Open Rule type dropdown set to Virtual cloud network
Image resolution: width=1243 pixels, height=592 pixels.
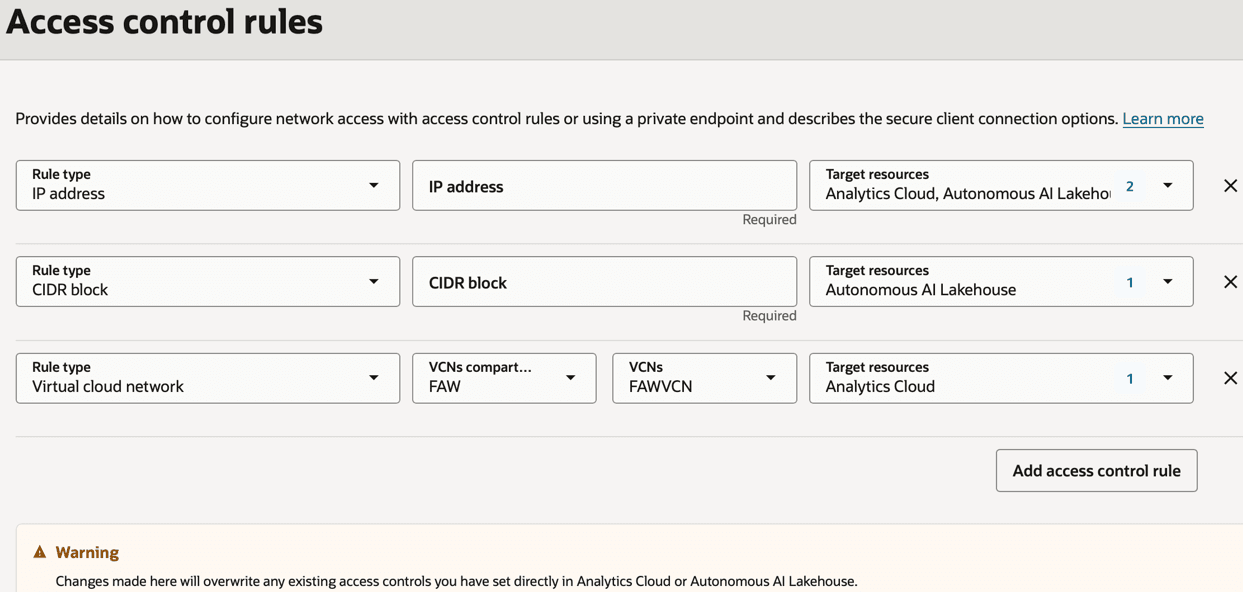tap(208, 378)
